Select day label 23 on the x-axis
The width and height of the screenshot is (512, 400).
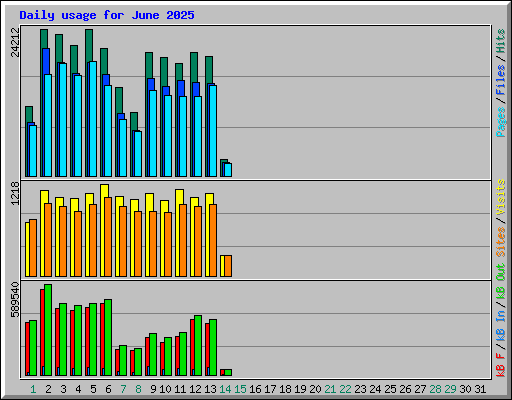pos(360,389)
